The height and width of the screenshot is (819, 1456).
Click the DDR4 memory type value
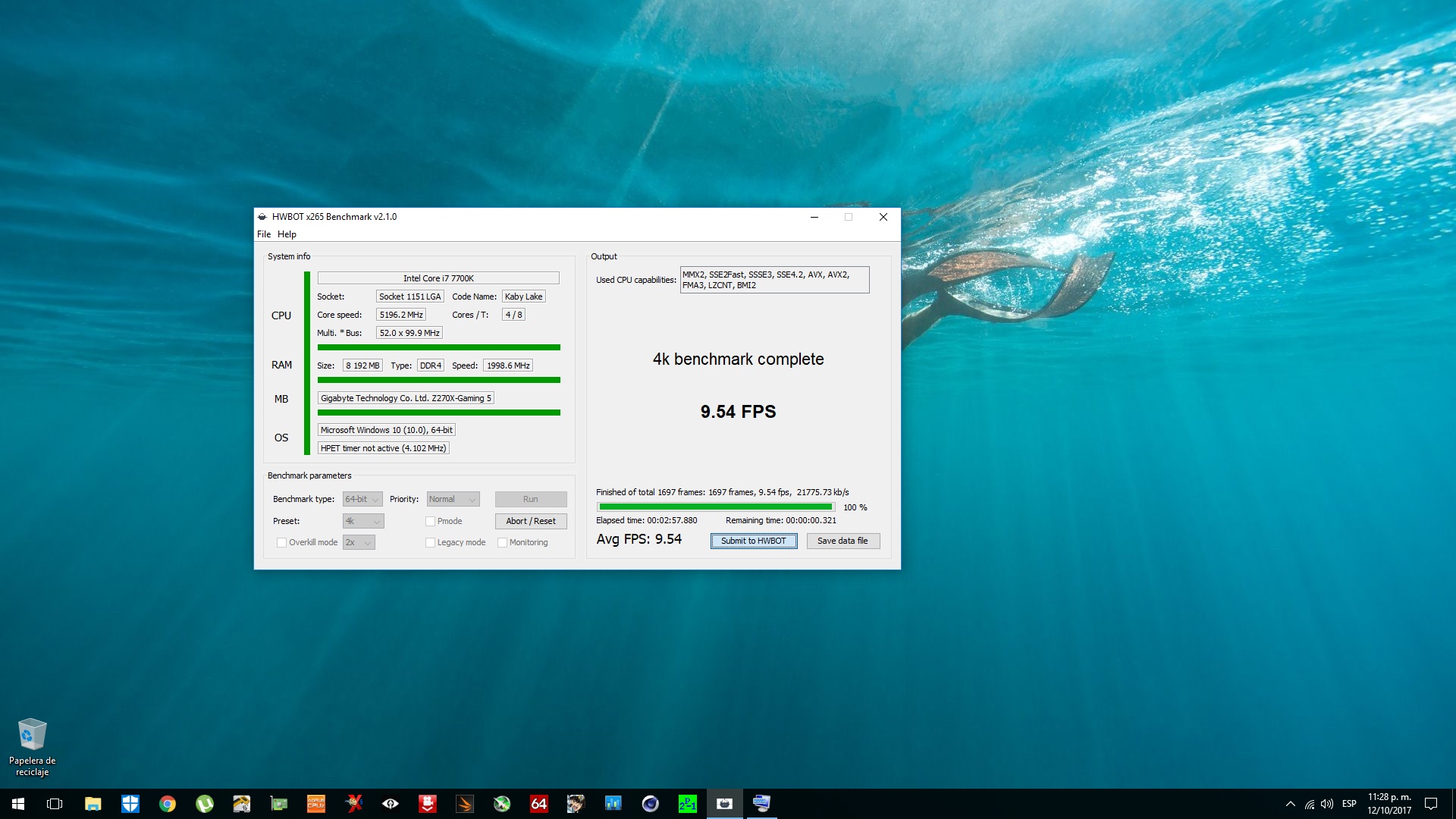(x=430, y=366)
